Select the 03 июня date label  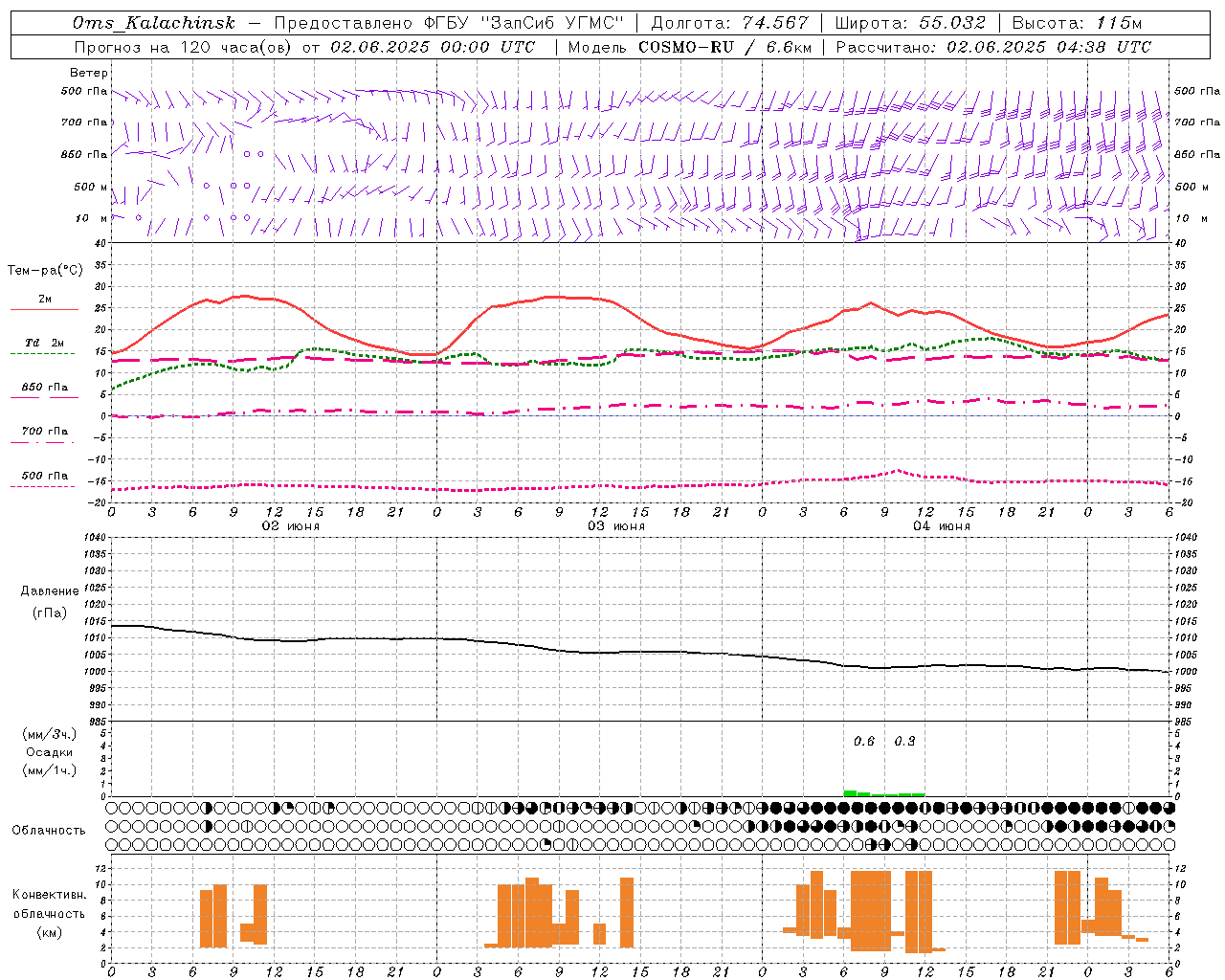tap(616, 526)
